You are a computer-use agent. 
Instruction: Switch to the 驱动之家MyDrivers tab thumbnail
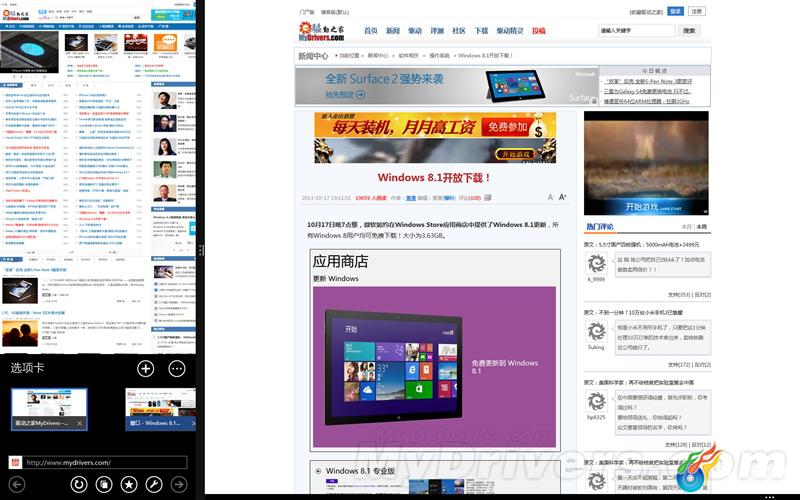tap(49, 409)
